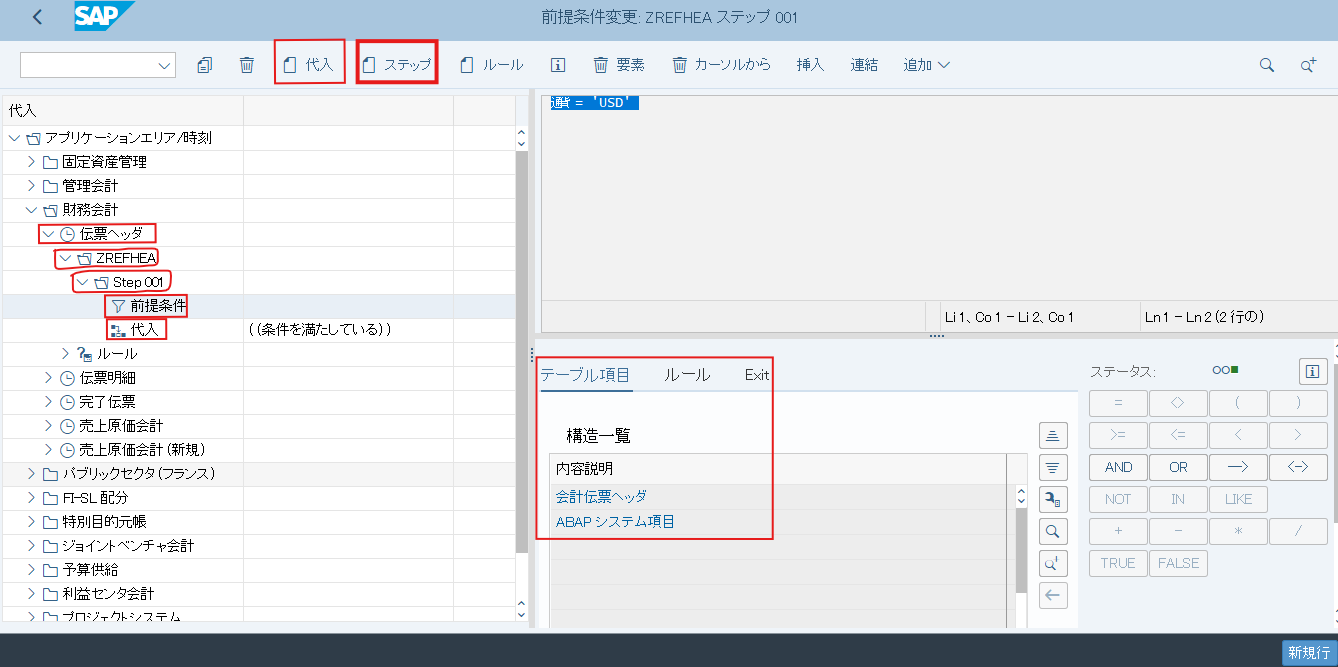The height and width of the screenshot is (667, 1338).
Task: Open the empty combo box in the toolbar
Action: point(98,65)
